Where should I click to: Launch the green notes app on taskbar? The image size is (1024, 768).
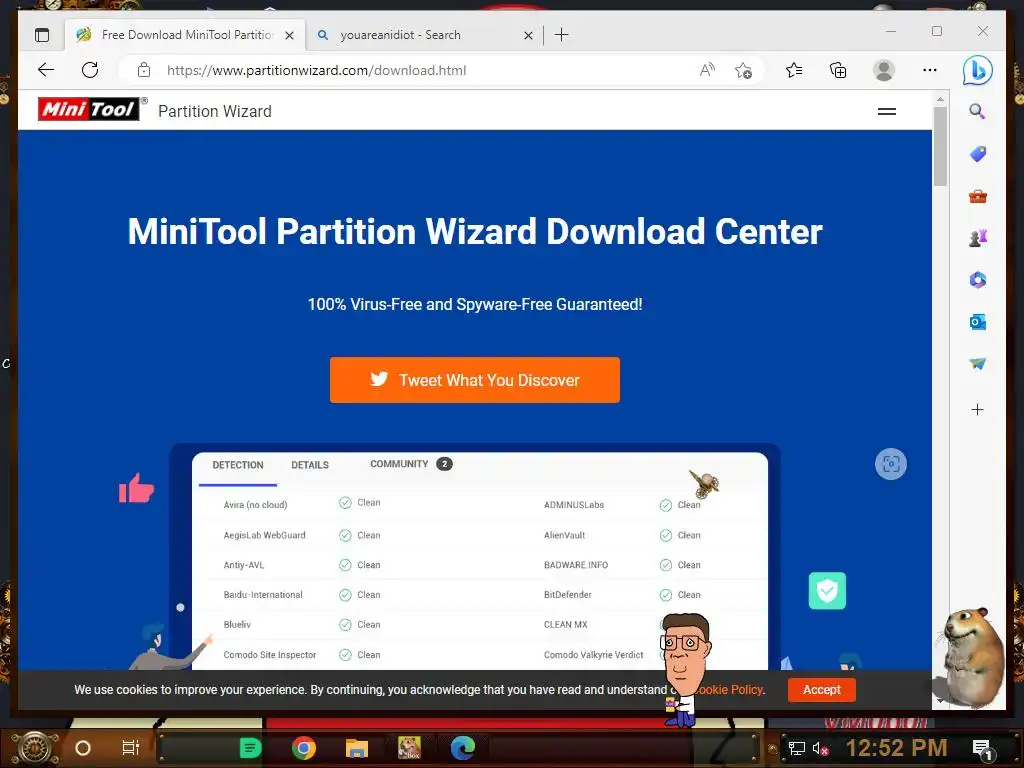point(250,748)
